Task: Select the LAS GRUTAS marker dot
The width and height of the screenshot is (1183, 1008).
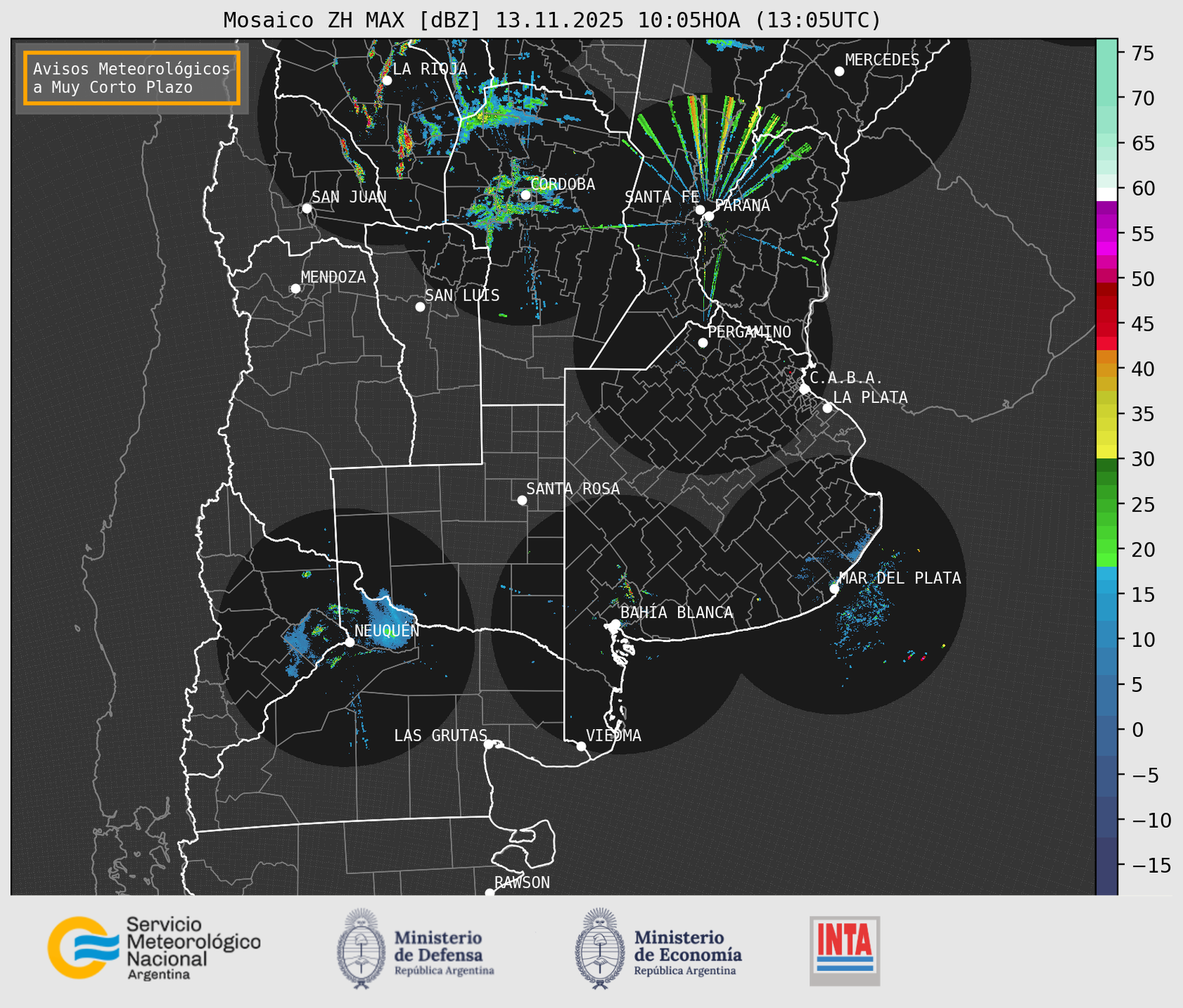Action: 489,744
